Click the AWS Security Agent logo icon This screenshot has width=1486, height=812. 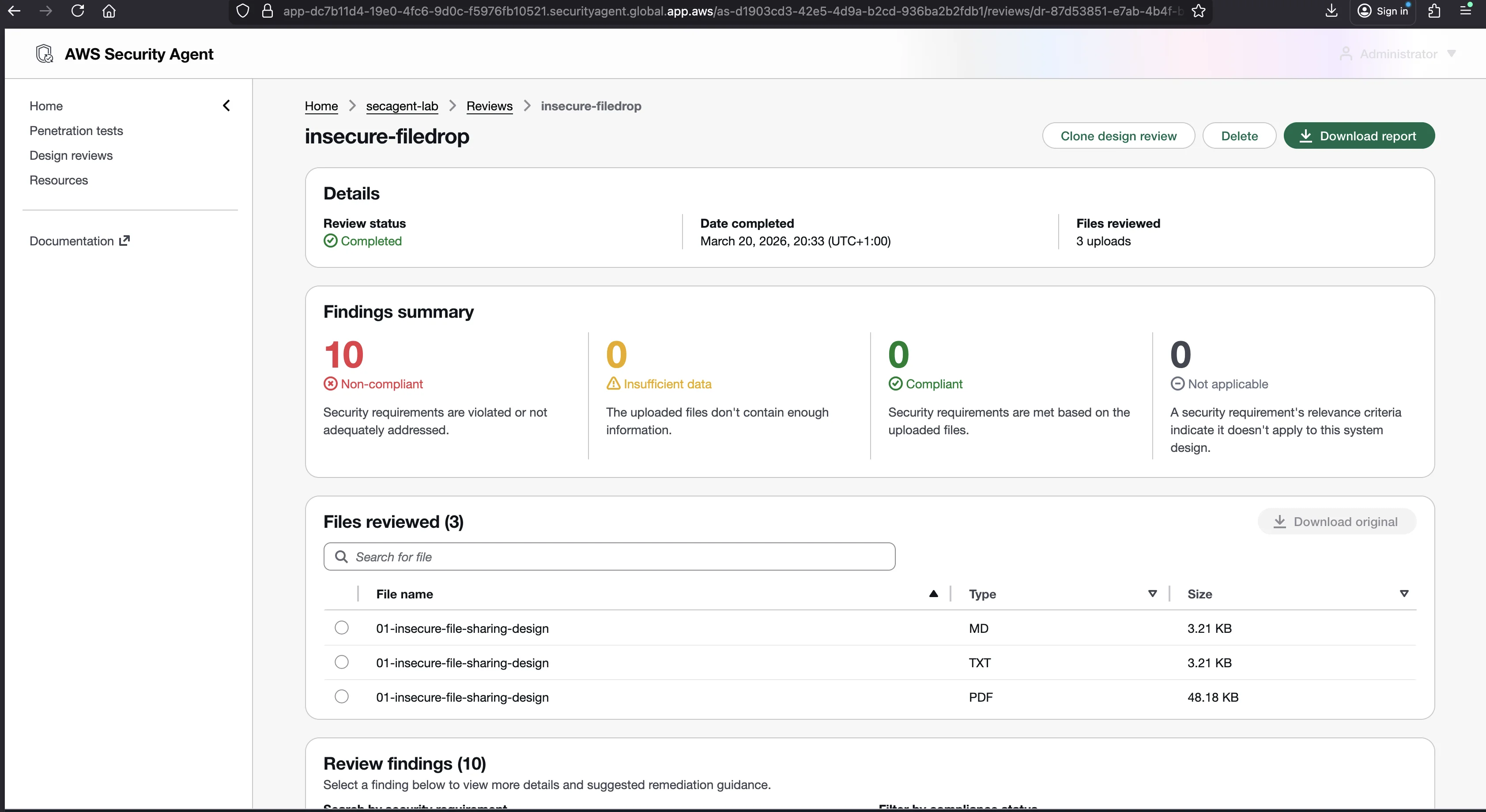[x=45, y=54]
